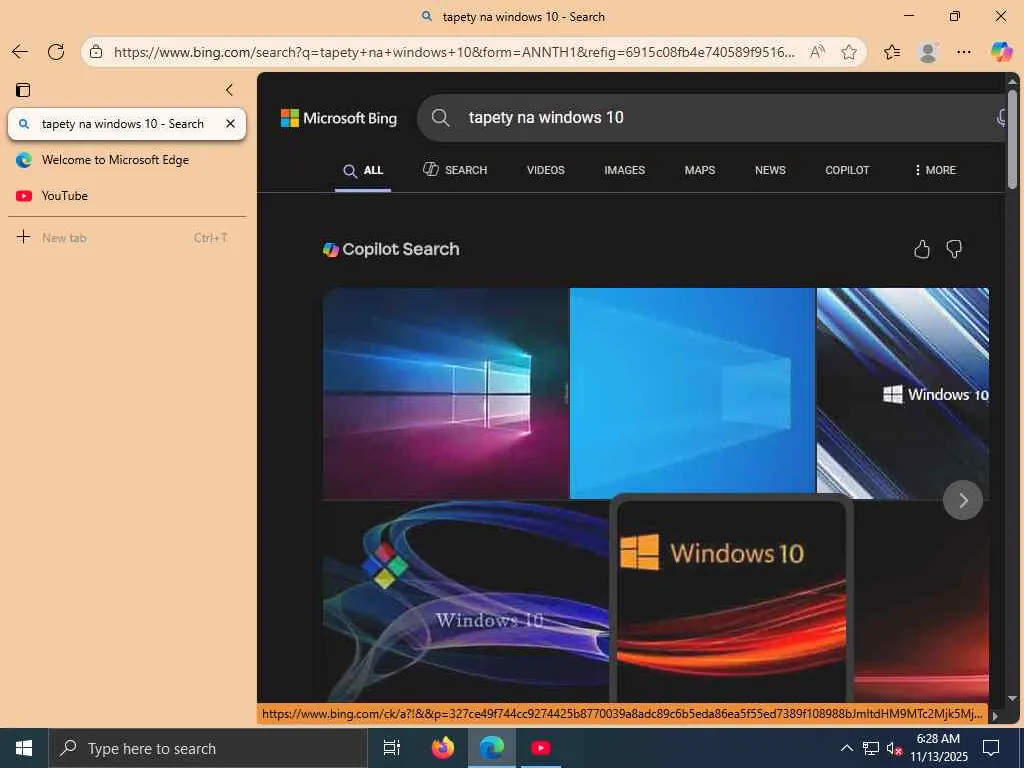Show hidden system tray icons
This screenshot has width=1024, height=768.
coord(846,748)
